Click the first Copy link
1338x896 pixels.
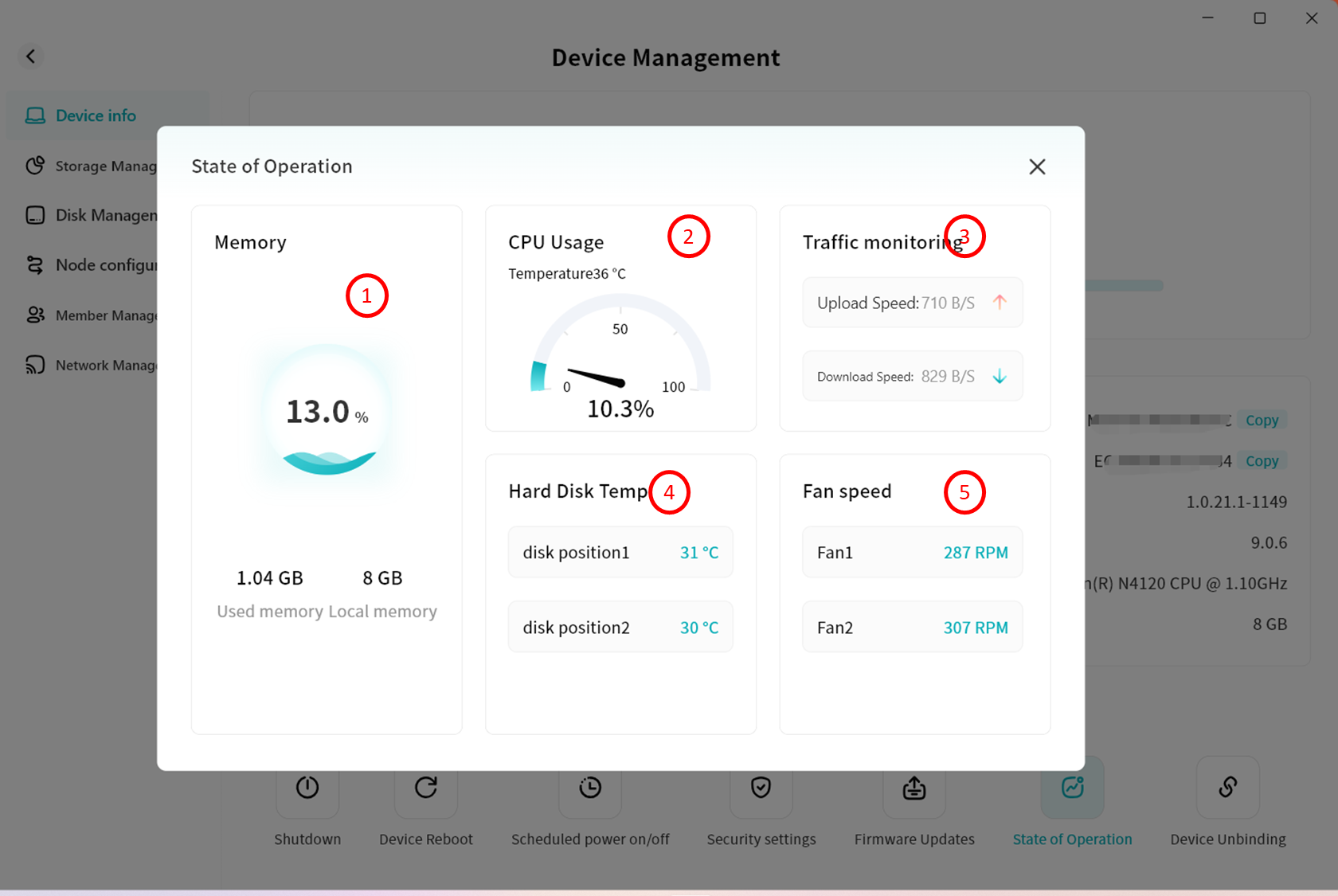click(1262, 420)
